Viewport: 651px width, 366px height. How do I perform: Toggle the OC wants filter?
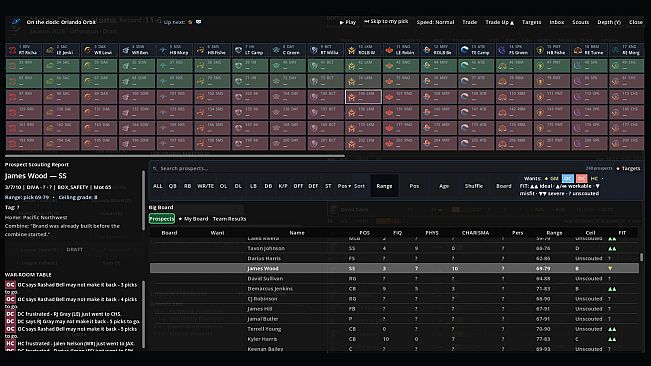click(x=568, y=178)
